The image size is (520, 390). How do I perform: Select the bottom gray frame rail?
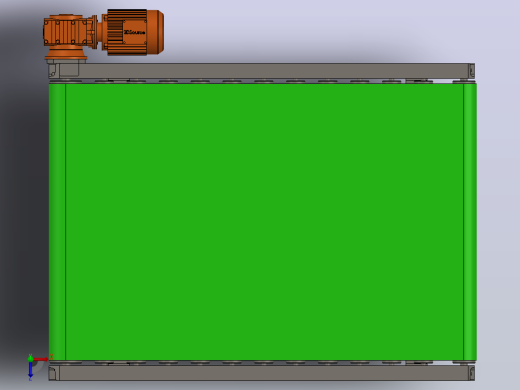click(262, 373)
